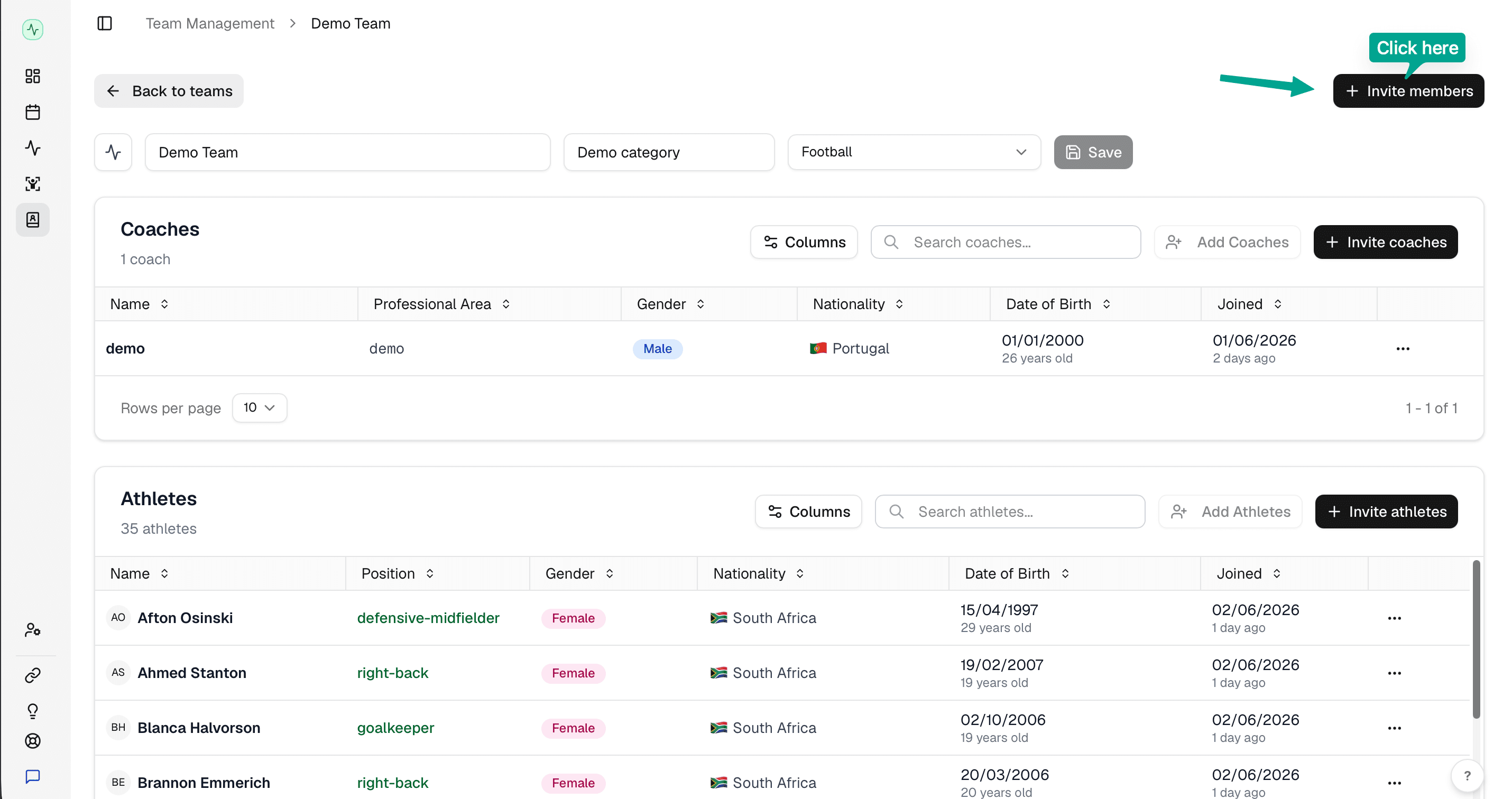The height and width of the screenshot is (799, 1512).
Task: Open the lifebuoy support icon in sidebar
Action: click(x=33, y=741)
